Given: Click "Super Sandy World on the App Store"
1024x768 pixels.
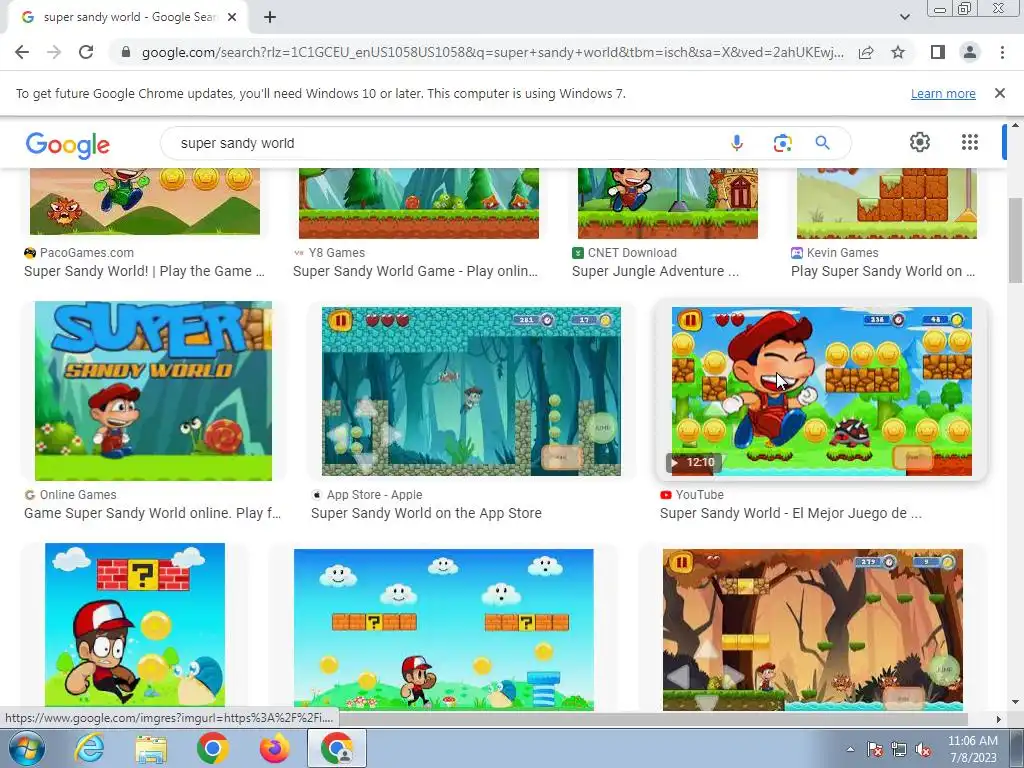Looking at the screenshot, I should coord(426,513).
